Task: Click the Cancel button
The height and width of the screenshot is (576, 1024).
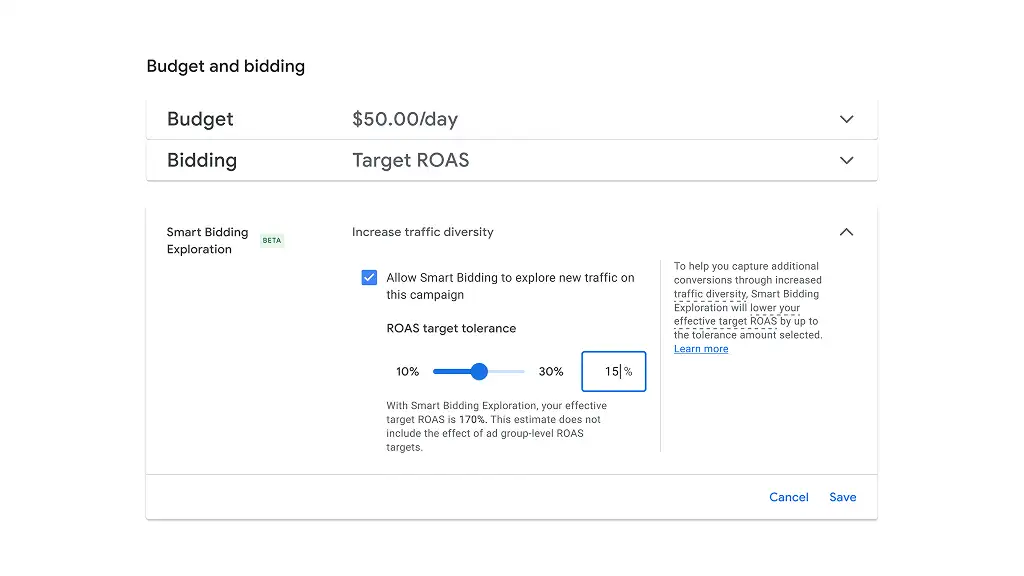Action: (x=788, y=497)
